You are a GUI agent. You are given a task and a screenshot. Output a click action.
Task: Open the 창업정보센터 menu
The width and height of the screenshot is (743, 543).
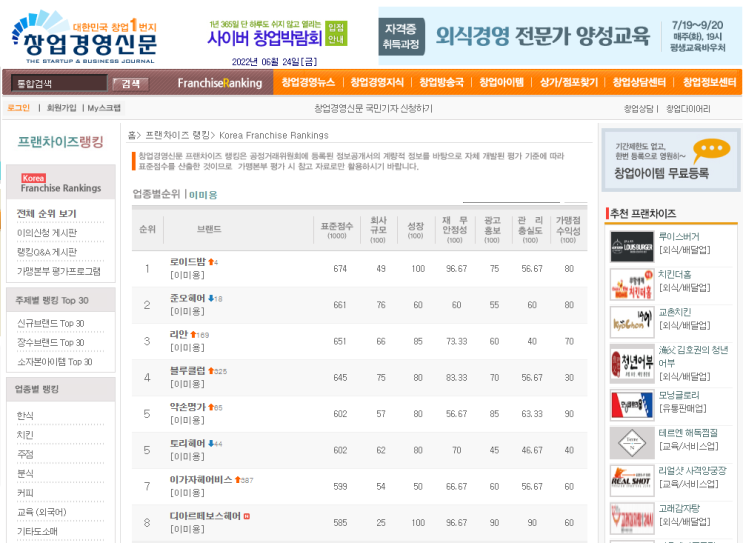click(x=709, y=82)
